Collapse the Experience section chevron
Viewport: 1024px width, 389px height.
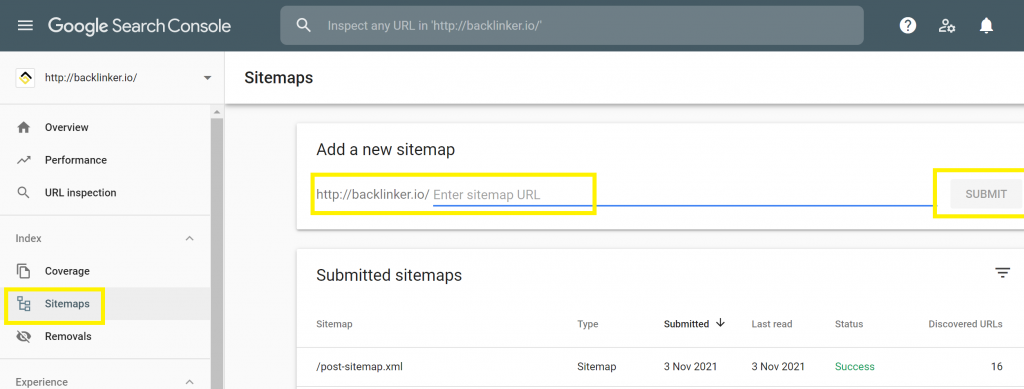189,382
